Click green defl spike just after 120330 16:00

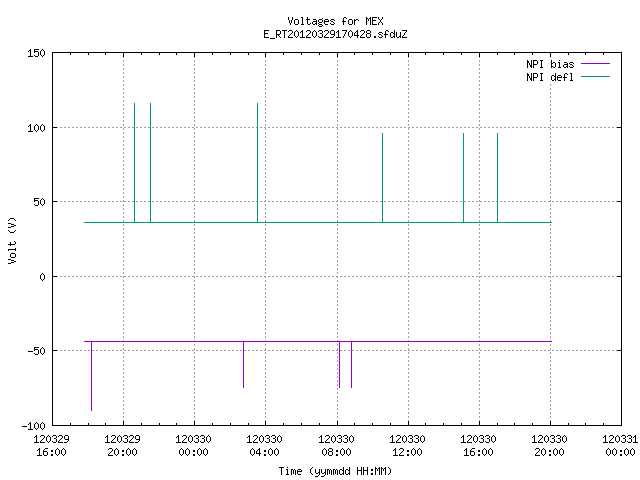[x=498, y=178]
